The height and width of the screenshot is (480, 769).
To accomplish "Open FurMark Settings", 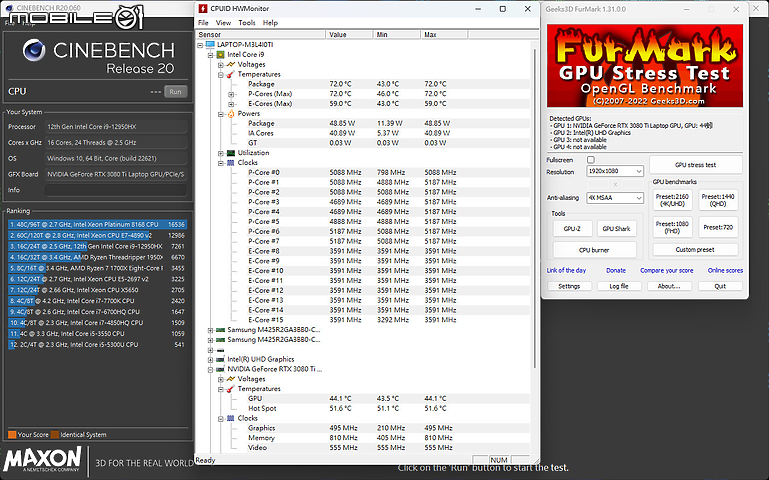I will (x=569, y=286).
